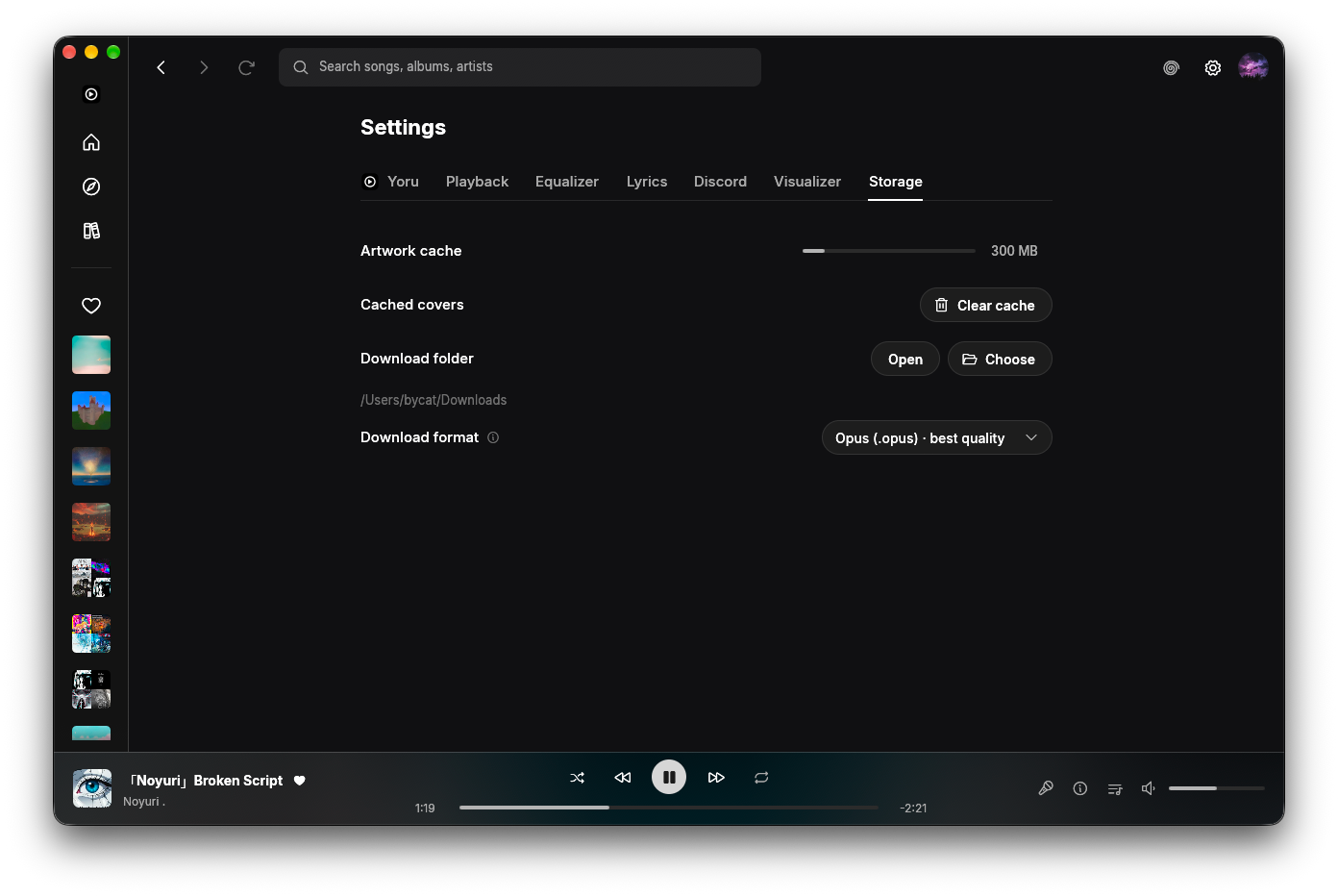Switch to the Discord tab
Viewport: 1338px width, 896px height.
pos(720,182)
